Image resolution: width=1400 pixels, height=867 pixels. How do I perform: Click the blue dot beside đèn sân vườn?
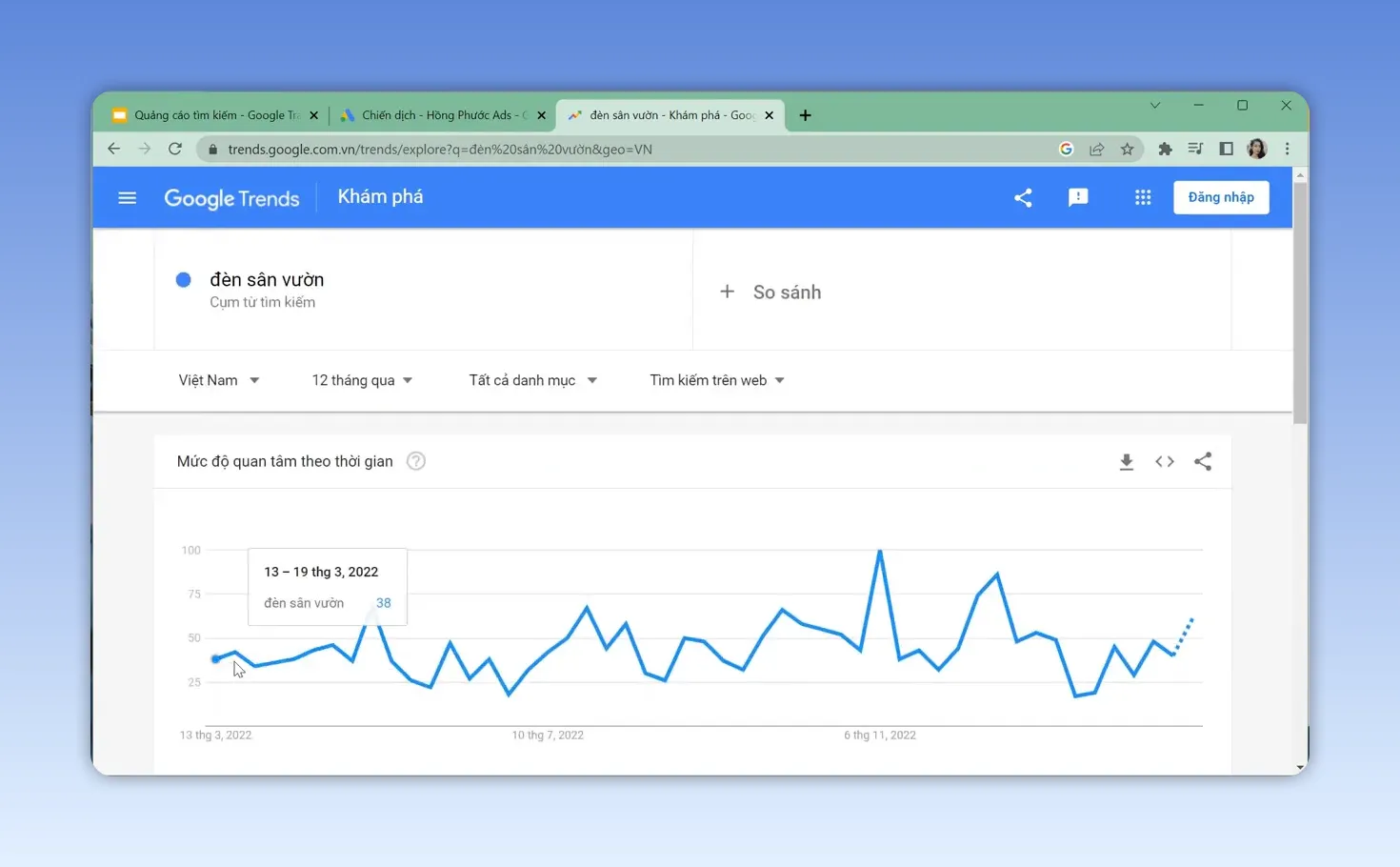tap(184, 279)
